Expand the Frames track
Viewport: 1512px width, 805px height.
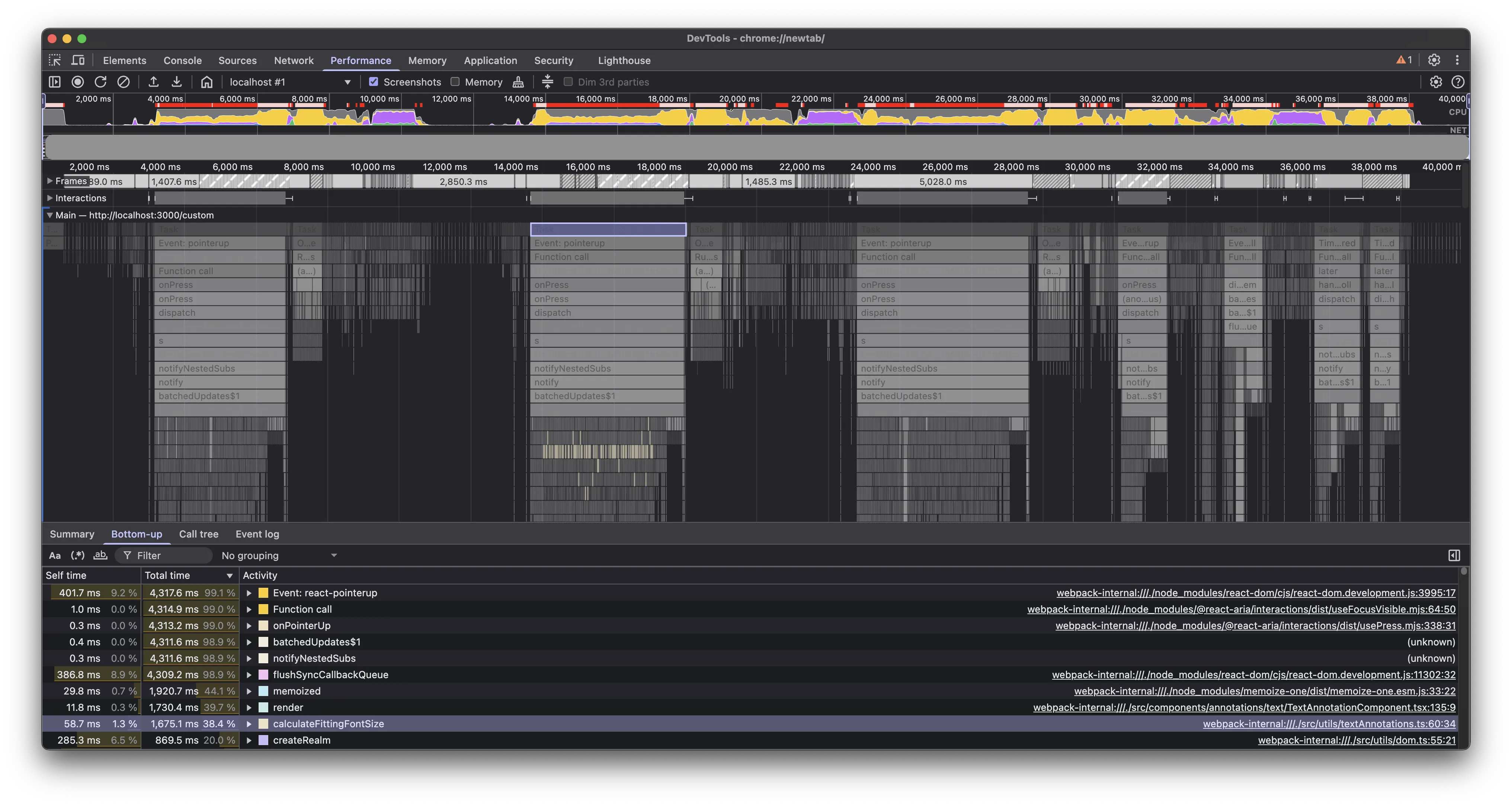[50, 181]
